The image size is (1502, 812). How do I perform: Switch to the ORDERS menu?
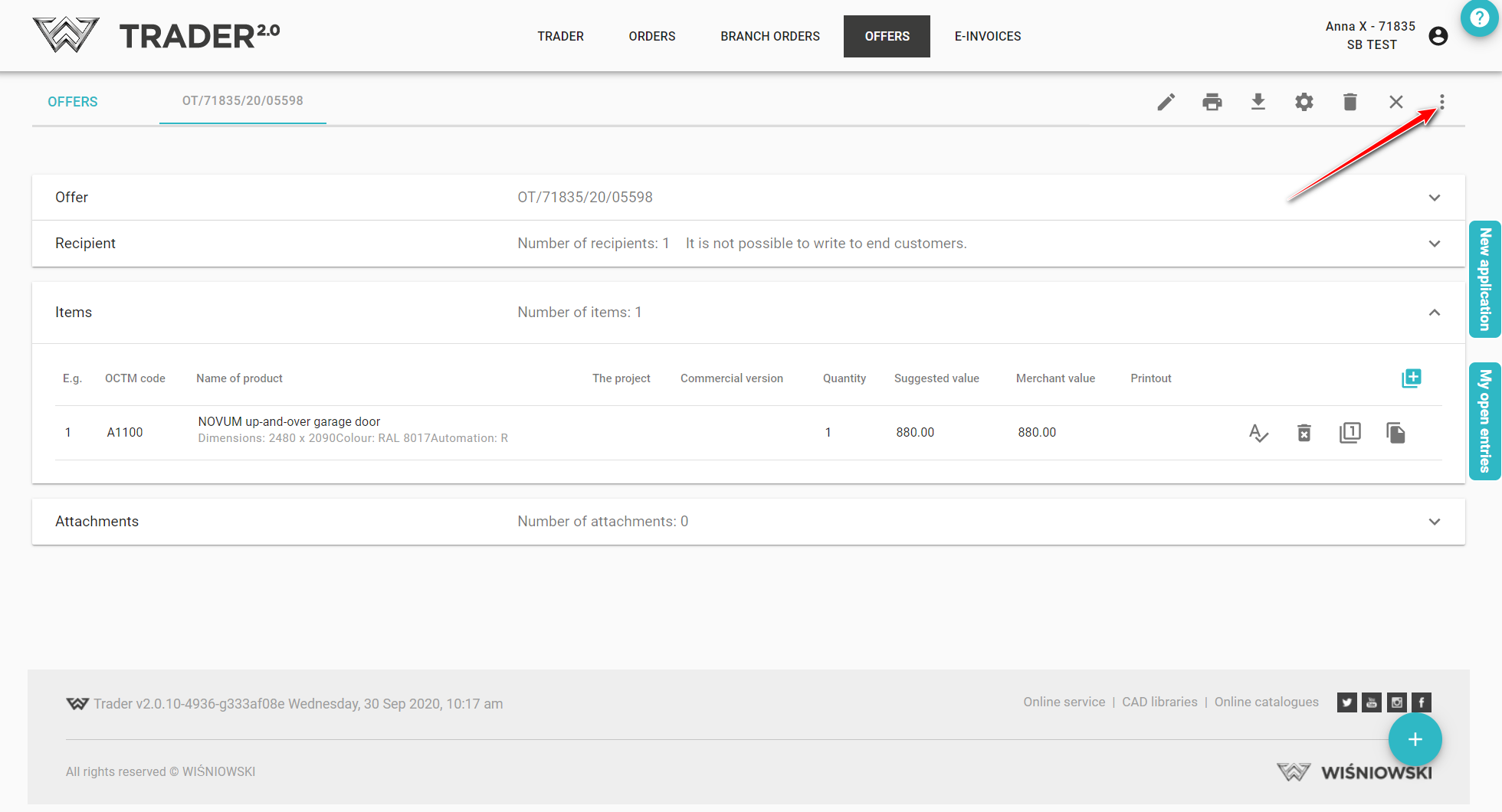[651, 36]
